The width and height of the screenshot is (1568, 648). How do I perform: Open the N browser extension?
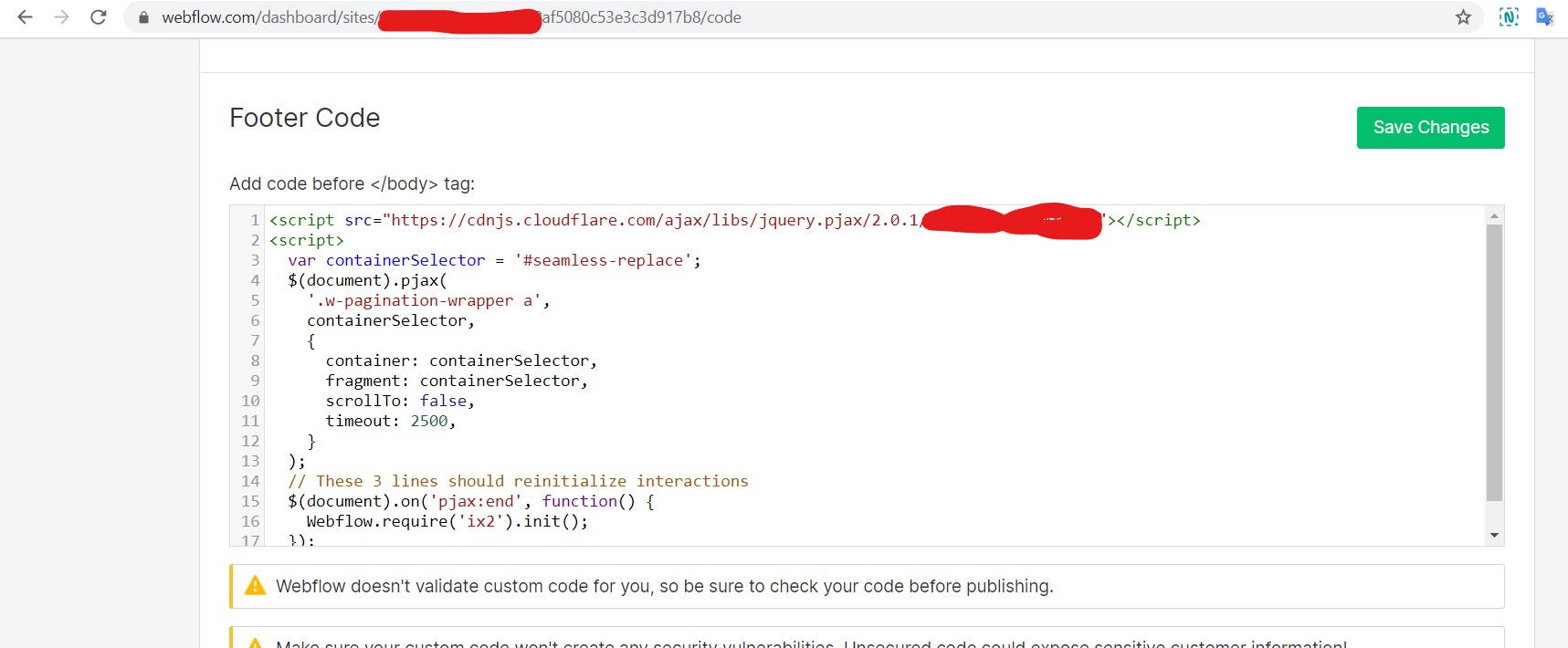click(x=1509, y=16)
